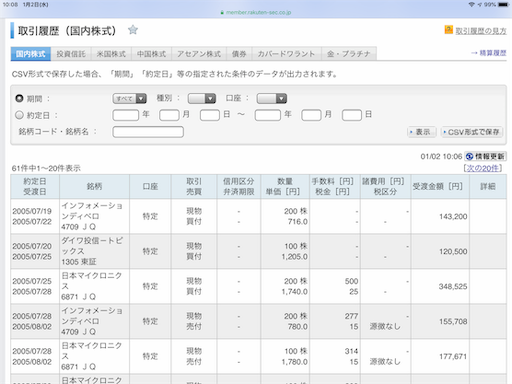Click the amount 177,671
Screen dimensions: 512x384
point(453,357)
